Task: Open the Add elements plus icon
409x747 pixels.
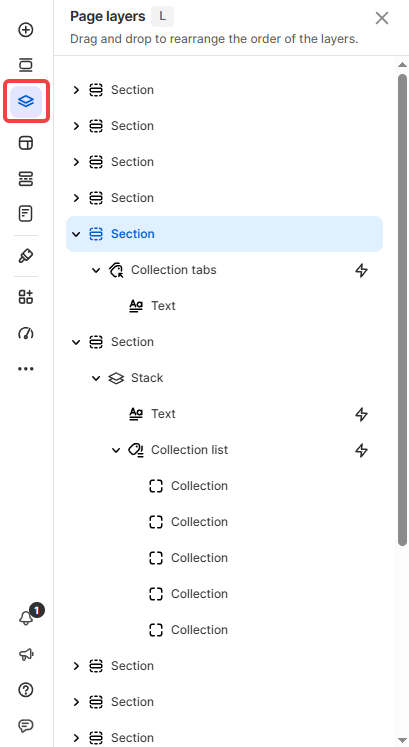Action: click(26, 30)
